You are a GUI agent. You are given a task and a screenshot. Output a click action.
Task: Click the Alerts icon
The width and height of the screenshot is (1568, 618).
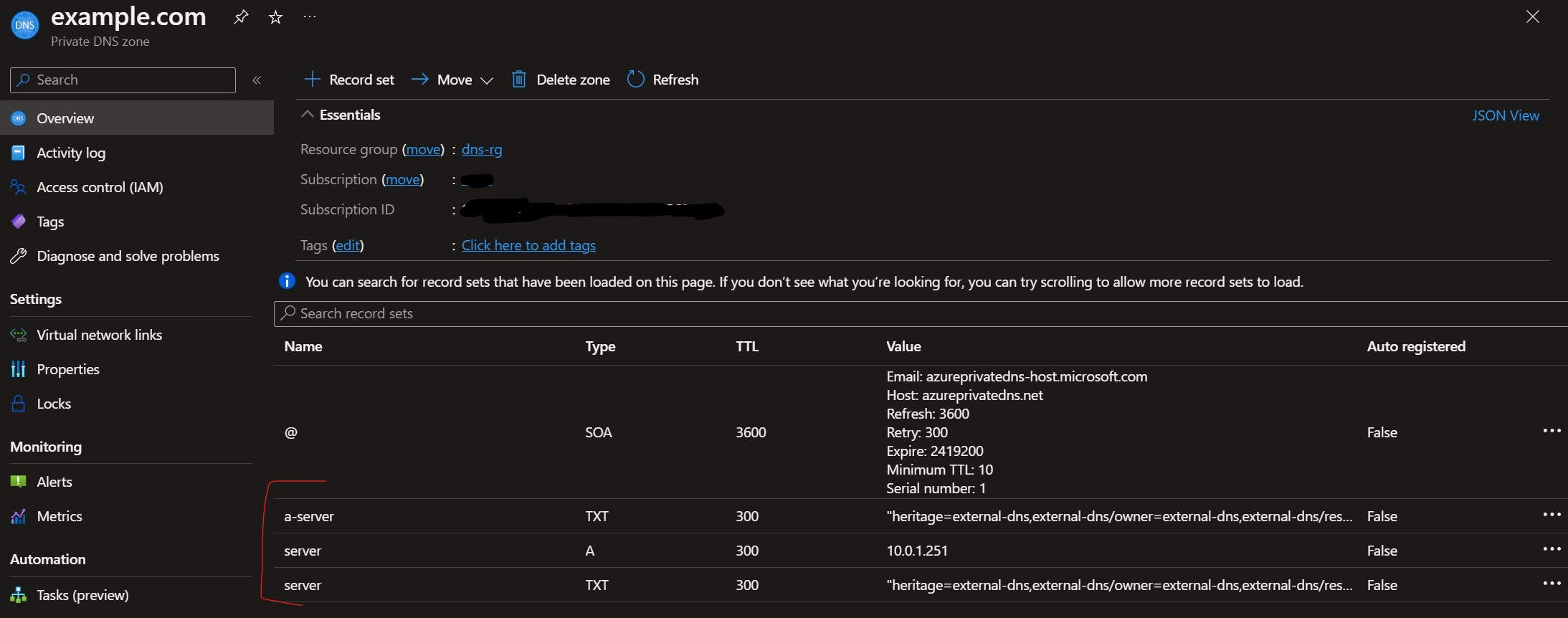(19, 482)
